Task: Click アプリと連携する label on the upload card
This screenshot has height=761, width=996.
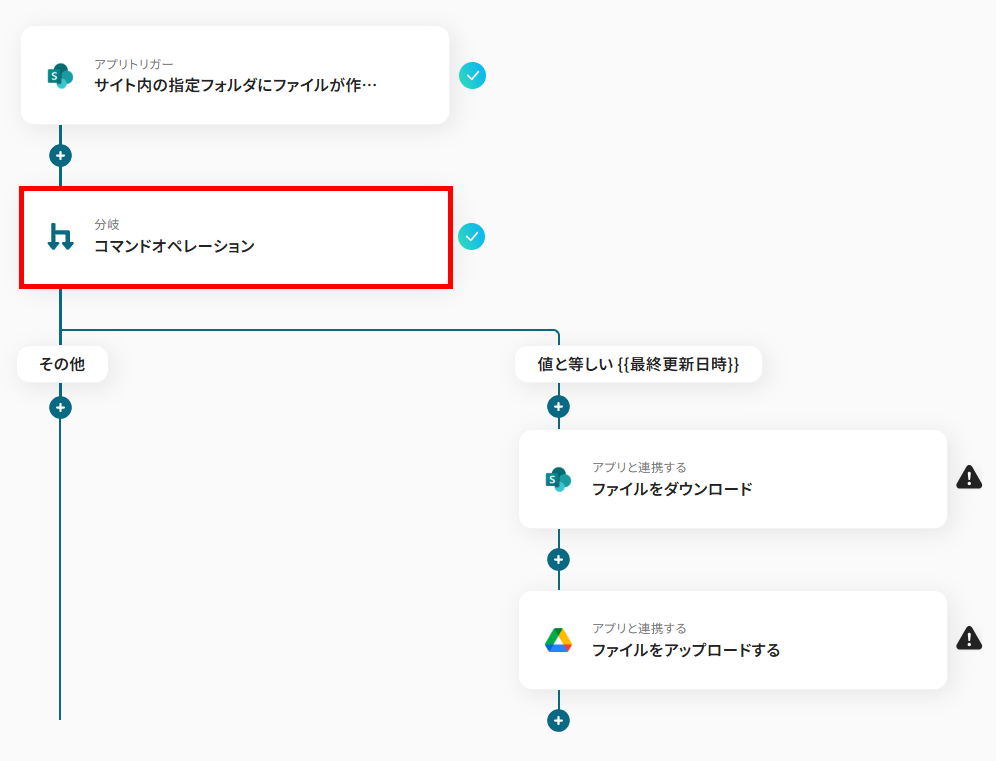Action: pyautogui.click(x=640, y=628)
